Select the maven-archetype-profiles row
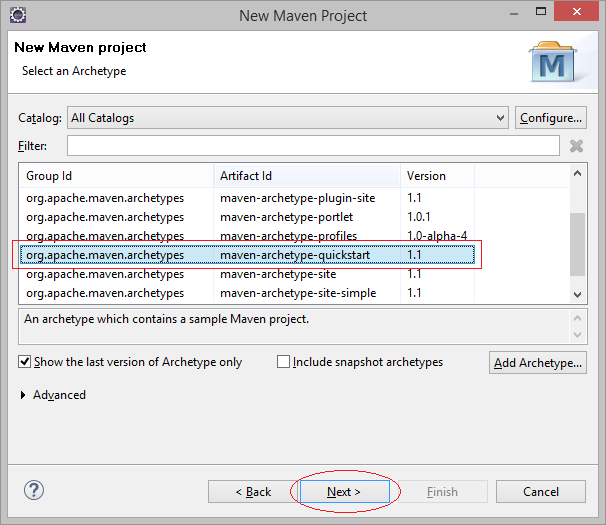 pyautogui.click(x=247, y=236)
